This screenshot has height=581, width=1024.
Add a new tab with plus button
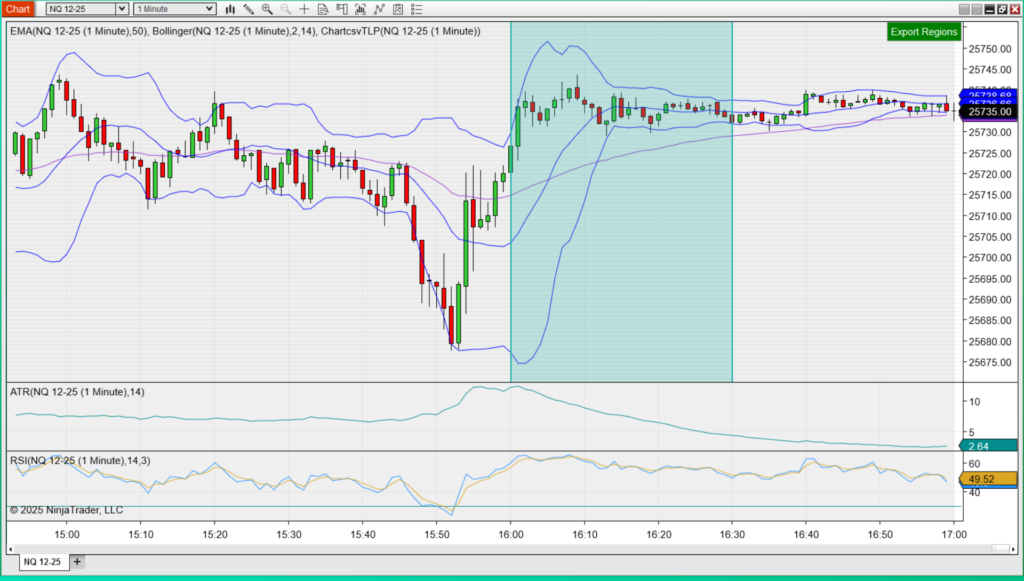77,562
